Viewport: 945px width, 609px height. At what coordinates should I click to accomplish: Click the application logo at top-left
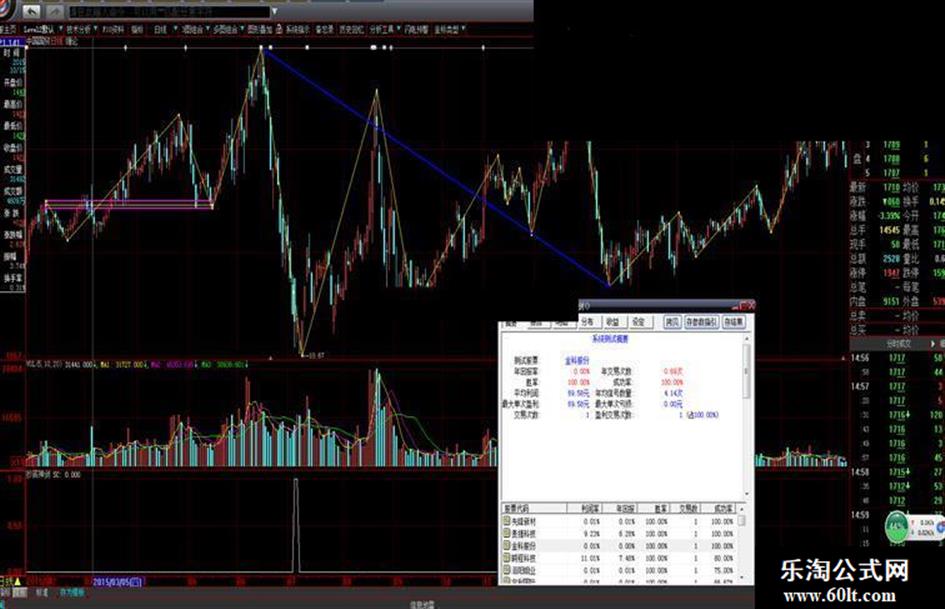[x=7, y=10]
